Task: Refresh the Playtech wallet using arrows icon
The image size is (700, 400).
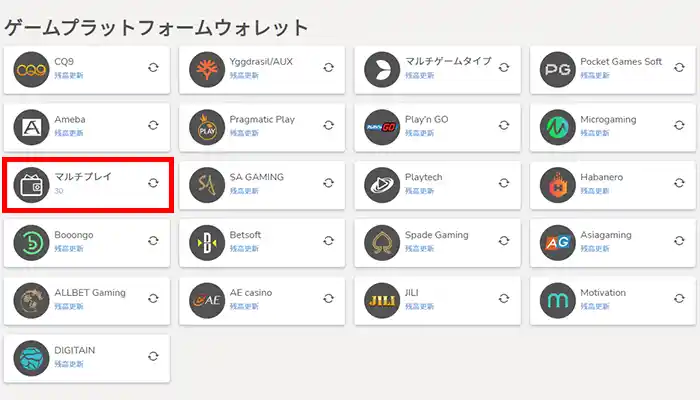Action: pos(504,184)
